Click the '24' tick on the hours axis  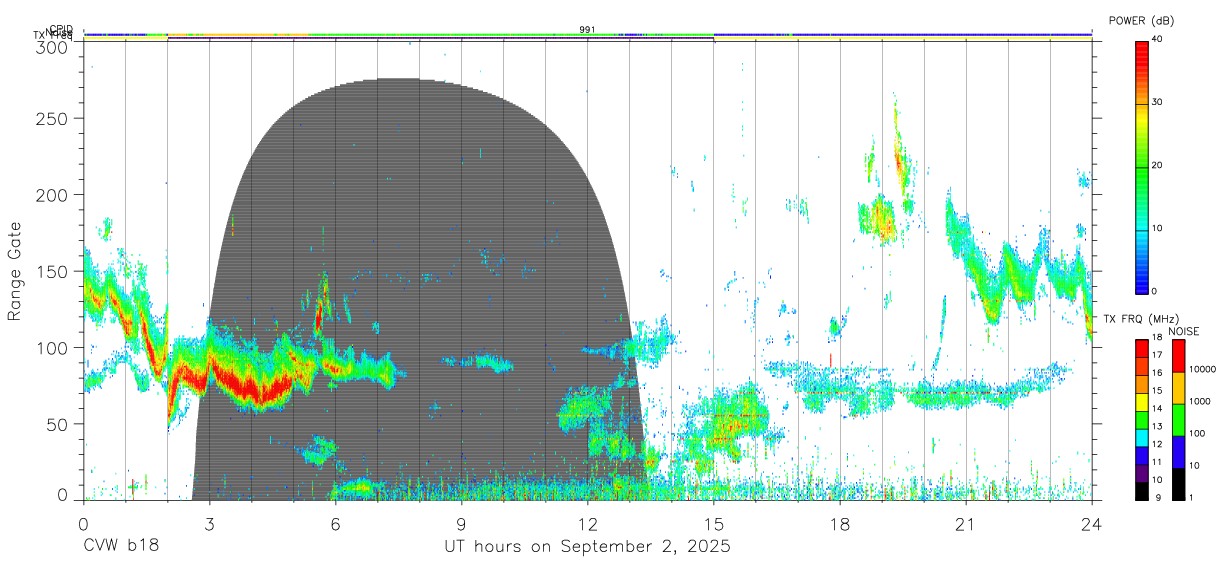(x=1091, y=524)
